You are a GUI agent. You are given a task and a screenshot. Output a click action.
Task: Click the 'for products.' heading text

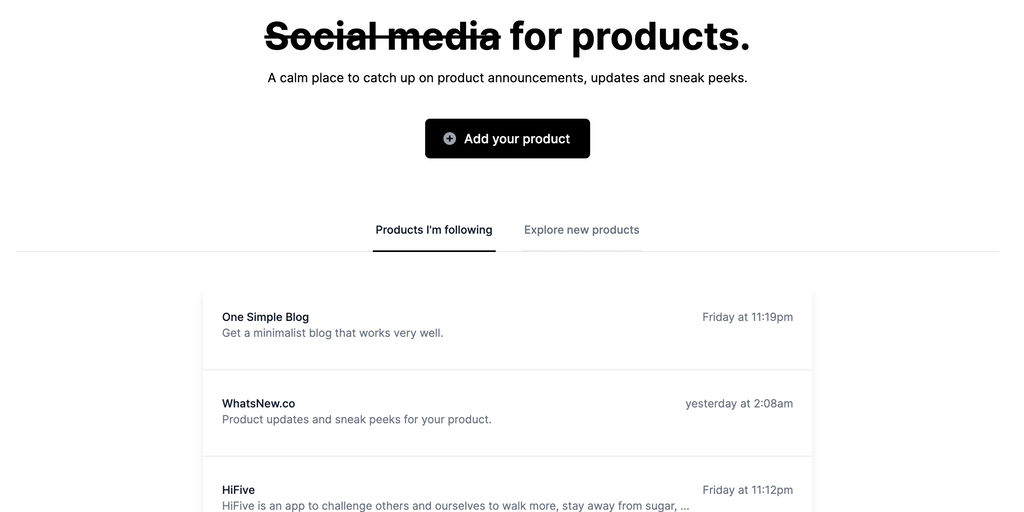[630, 37]
